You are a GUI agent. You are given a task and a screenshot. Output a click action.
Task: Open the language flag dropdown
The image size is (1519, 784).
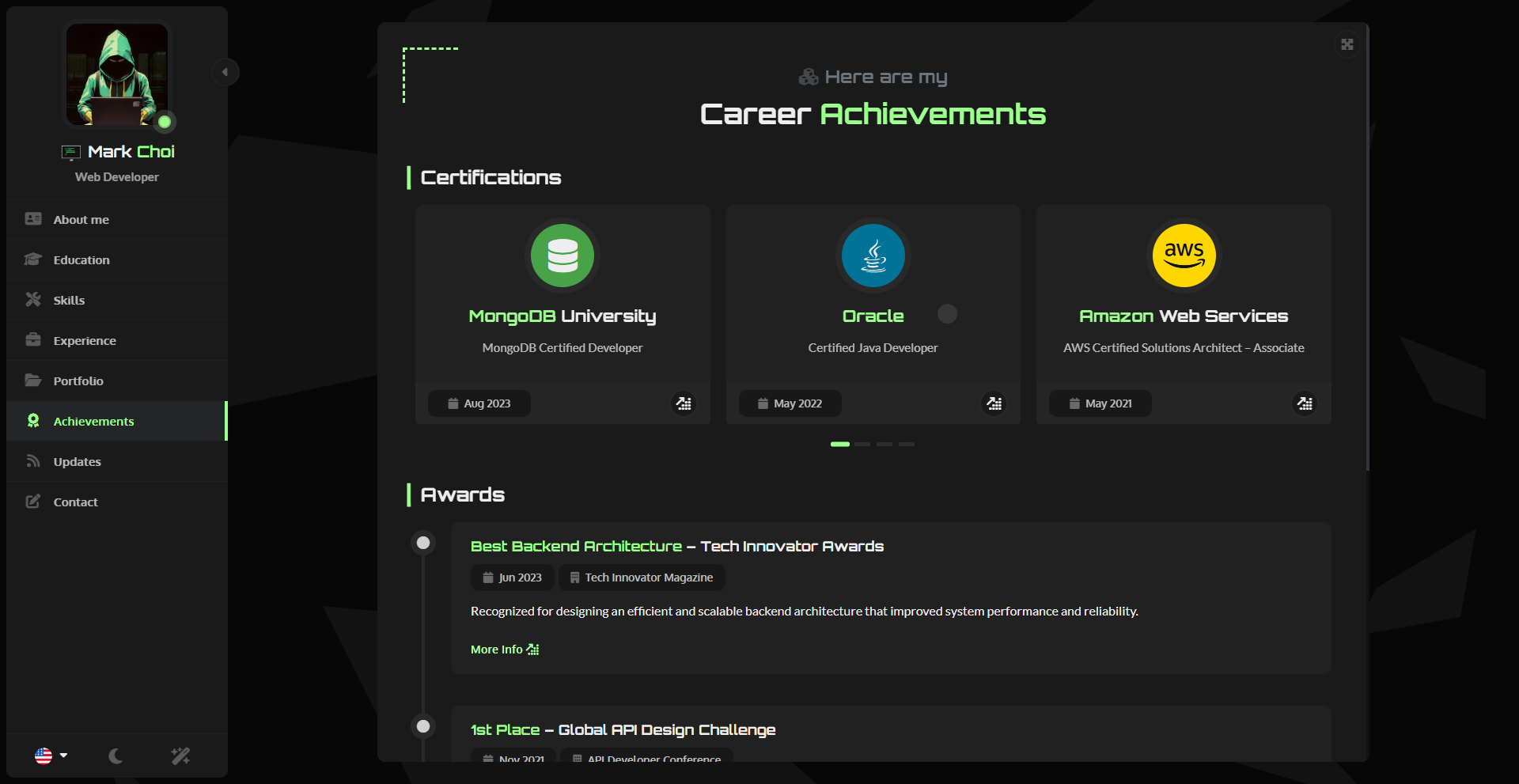coord(51,756)
